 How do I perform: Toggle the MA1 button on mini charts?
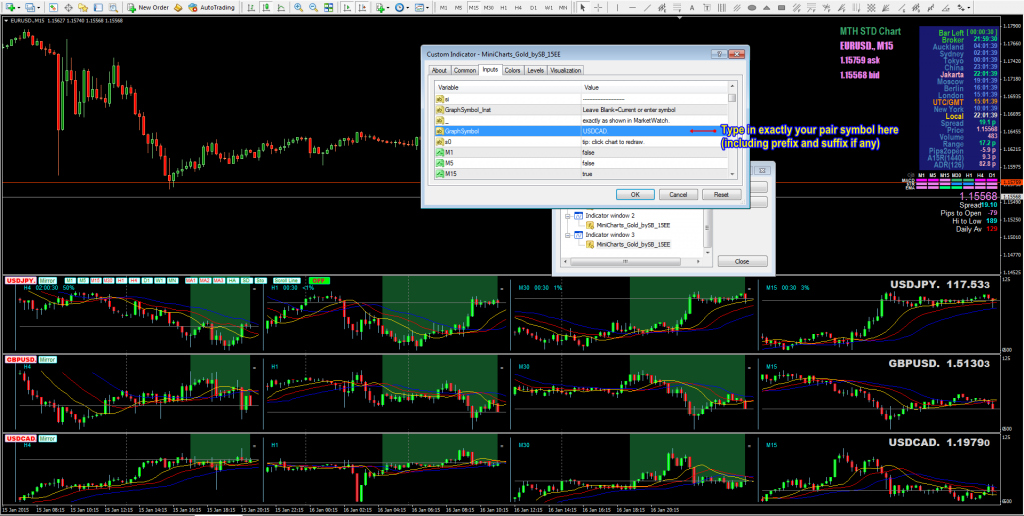click(191, 280)
